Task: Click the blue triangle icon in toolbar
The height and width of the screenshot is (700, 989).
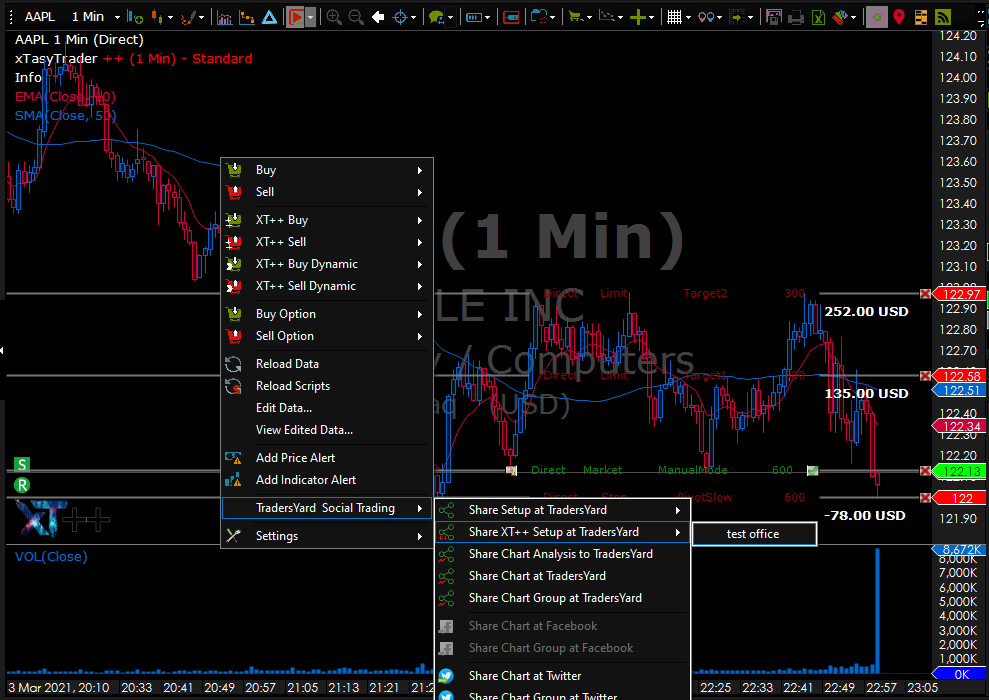Action: [269, 17]
